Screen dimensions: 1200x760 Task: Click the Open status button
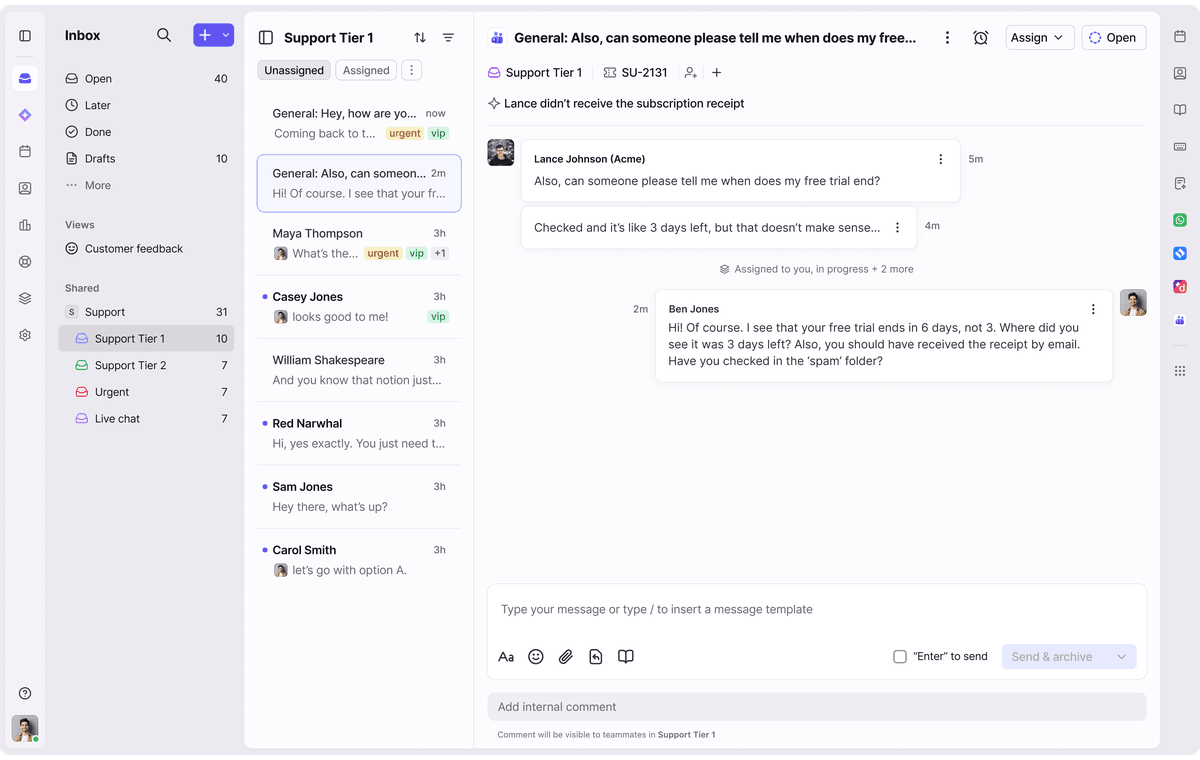(x=1114, y=38)
